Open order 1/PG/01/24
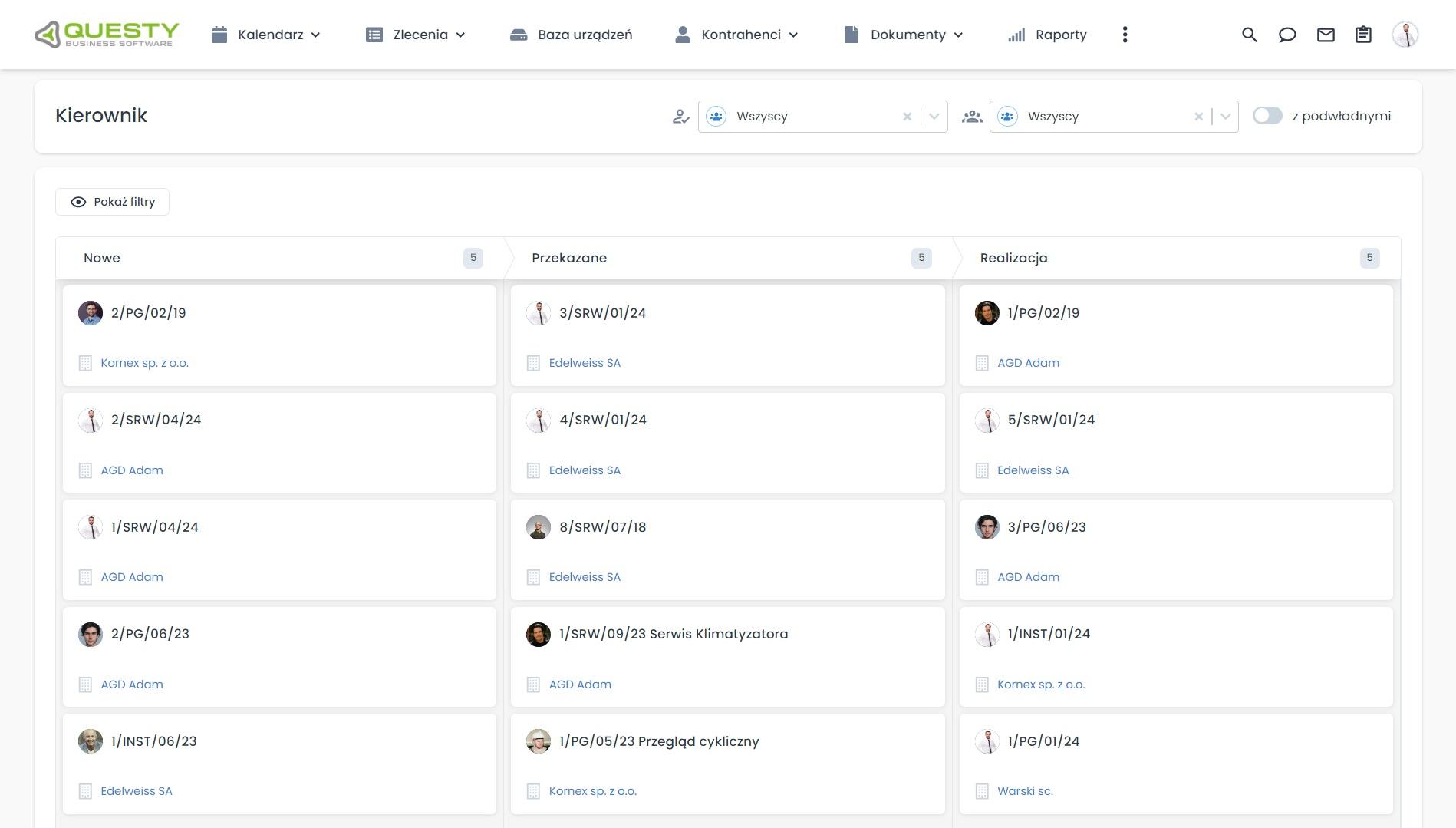Screen dimensions: 1456x828 tap(1043, 741)
